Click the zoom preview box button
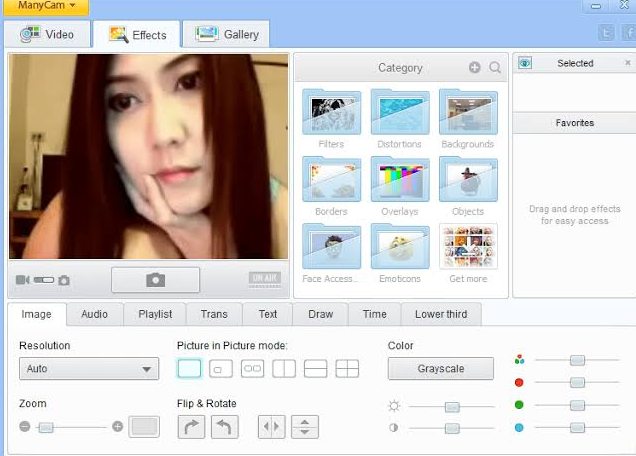 pyautogui.click(x=144, y=426)
